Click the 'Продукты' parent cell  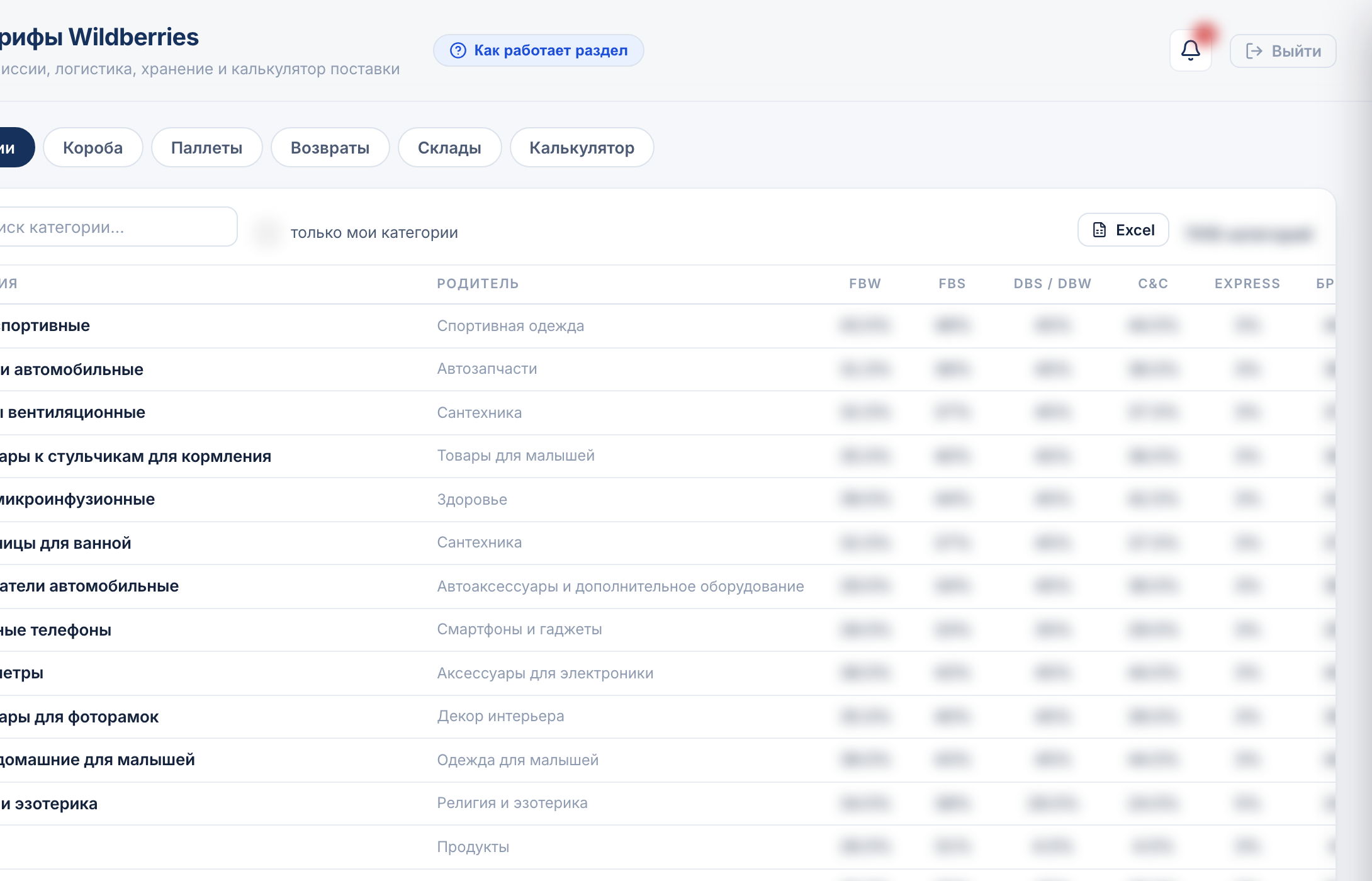(473, 847)
